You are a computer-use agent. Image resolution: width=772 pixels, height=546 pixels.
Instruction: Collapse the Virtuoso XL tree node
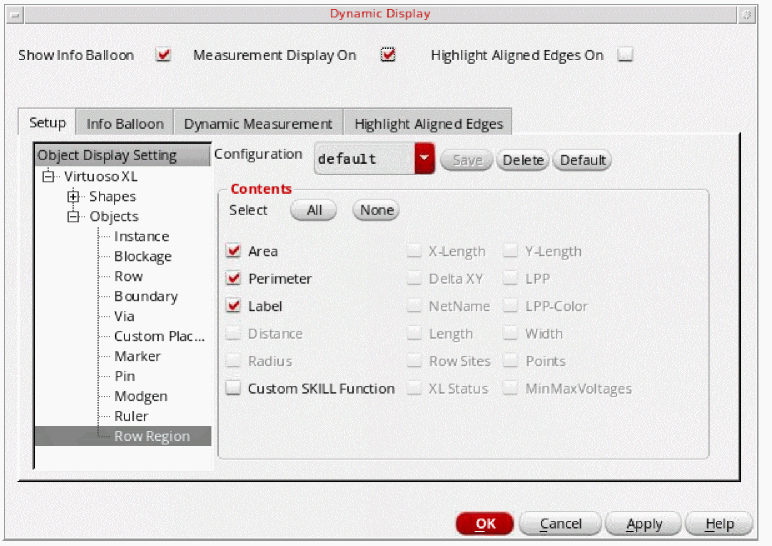point(47,176)
